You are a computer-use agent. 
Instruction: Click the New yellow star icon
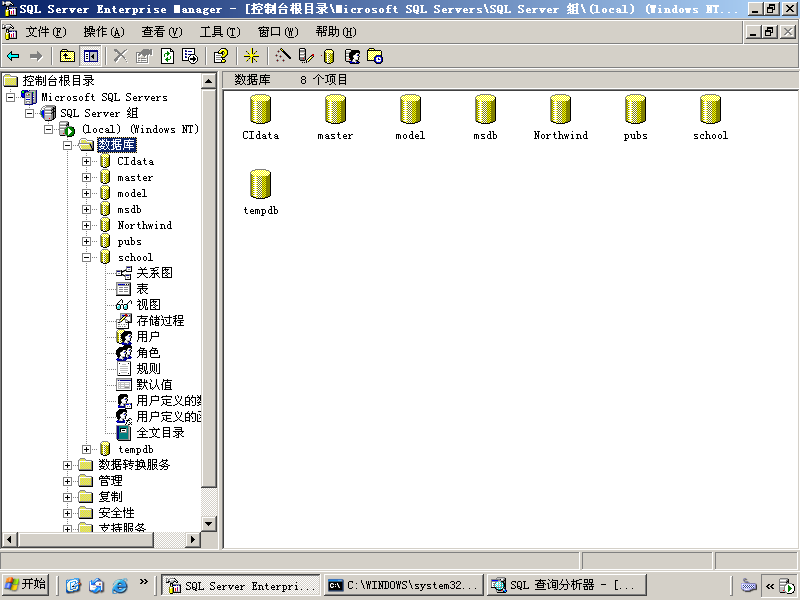(x=252, y=56)
